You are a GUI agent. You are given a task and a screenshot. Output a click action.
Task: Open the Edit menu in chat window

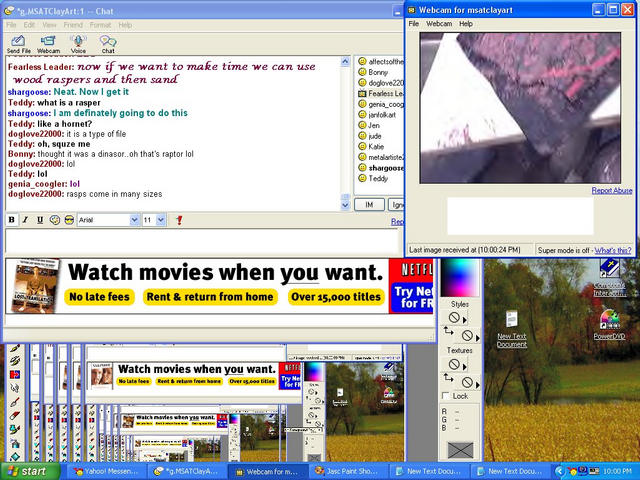tap(29, 25)
